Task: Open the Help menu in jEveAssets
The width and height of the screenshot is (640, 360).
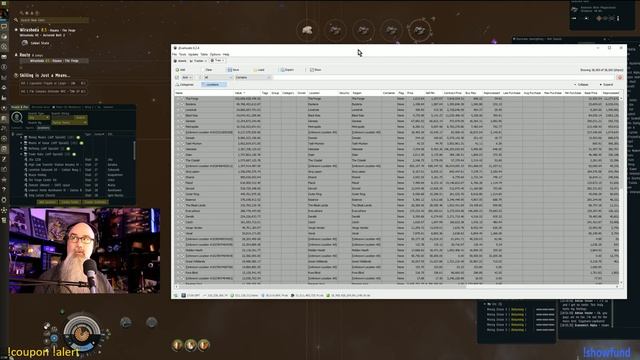Action: [226, 54]
